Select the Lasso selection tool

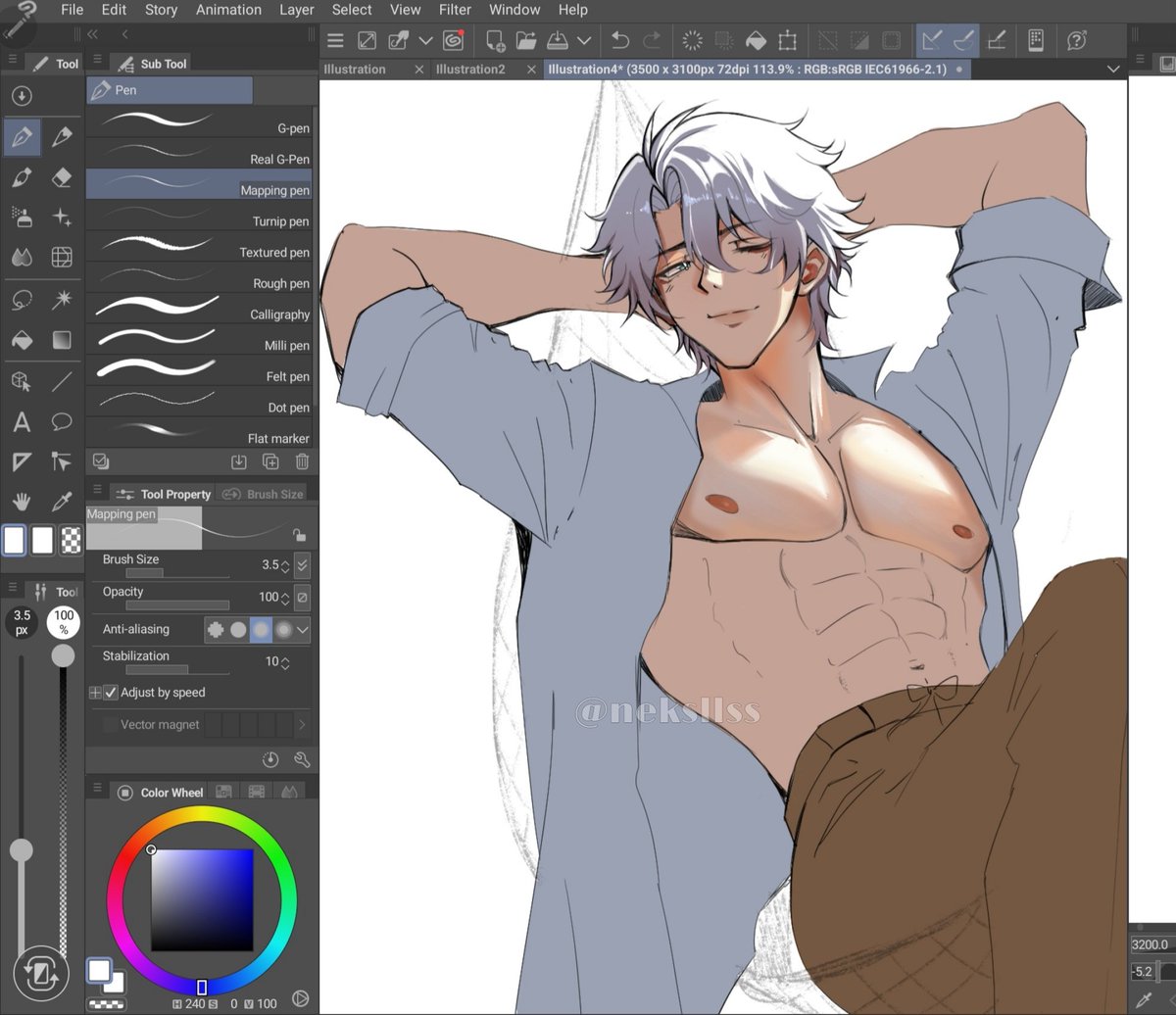(x=22, y=300)
